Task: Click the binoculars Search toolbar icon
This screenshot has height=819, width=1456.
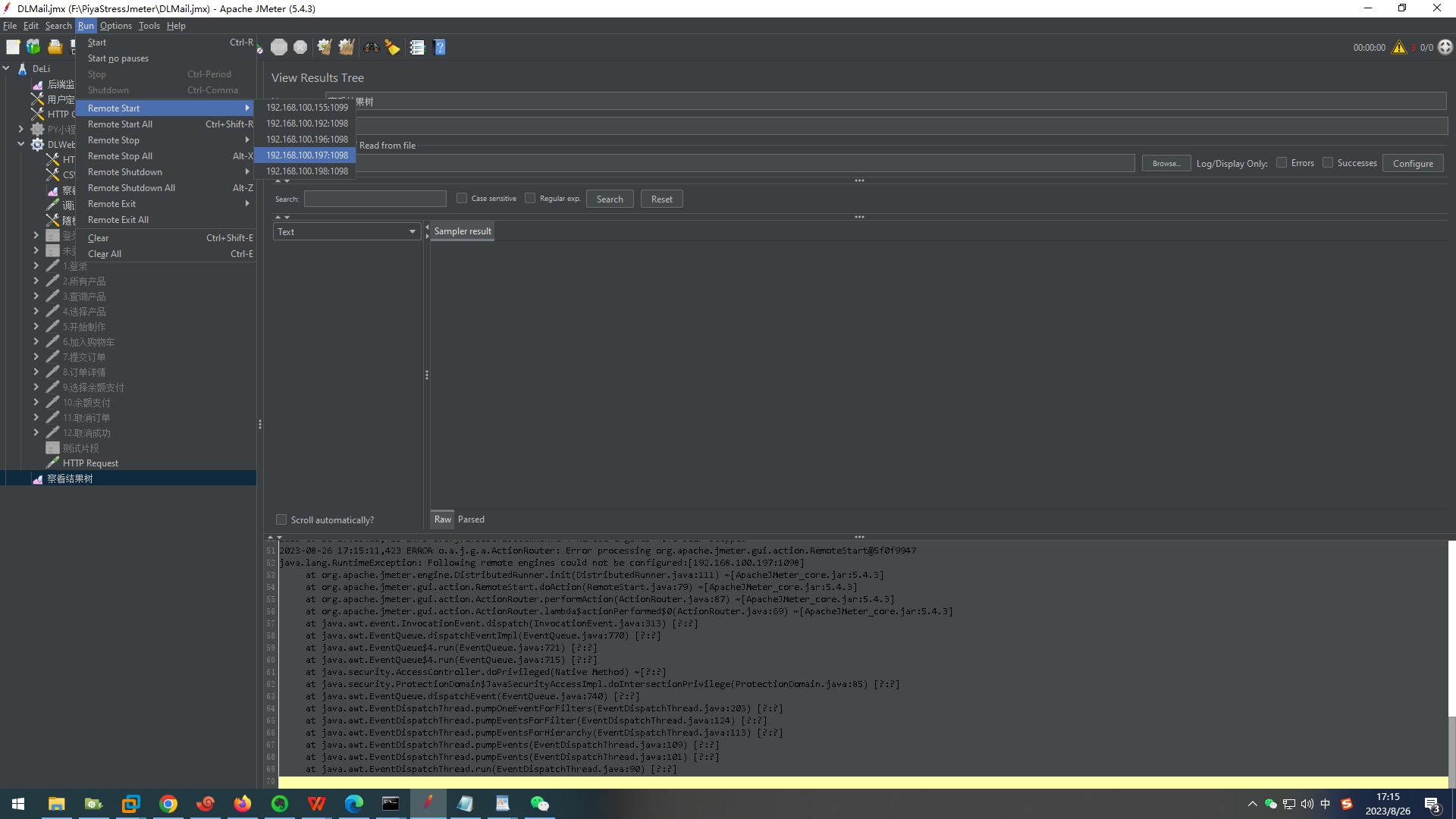Action: coord(371,47)
